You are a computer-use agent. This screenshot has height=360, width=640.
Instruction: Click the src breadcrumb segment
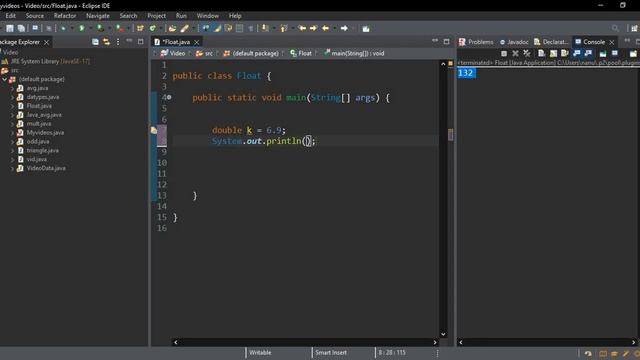(204, 53)
